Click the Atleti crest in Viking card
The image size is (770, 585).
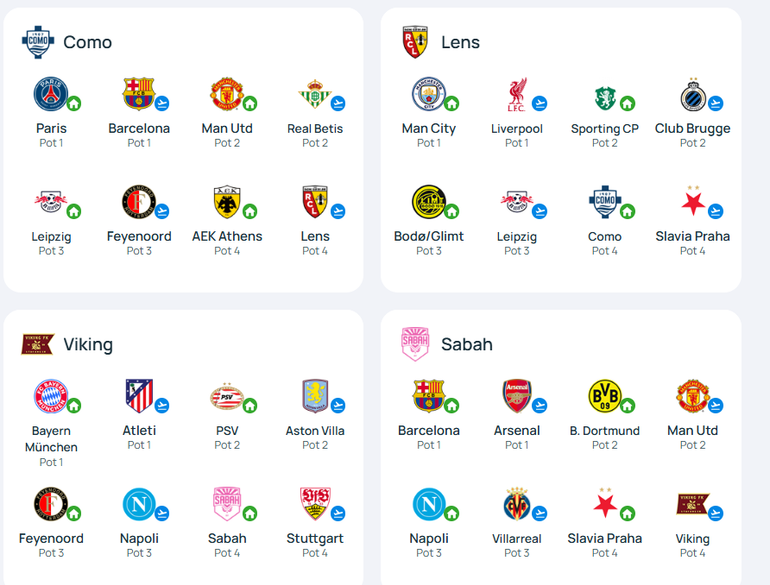point(139,396)
